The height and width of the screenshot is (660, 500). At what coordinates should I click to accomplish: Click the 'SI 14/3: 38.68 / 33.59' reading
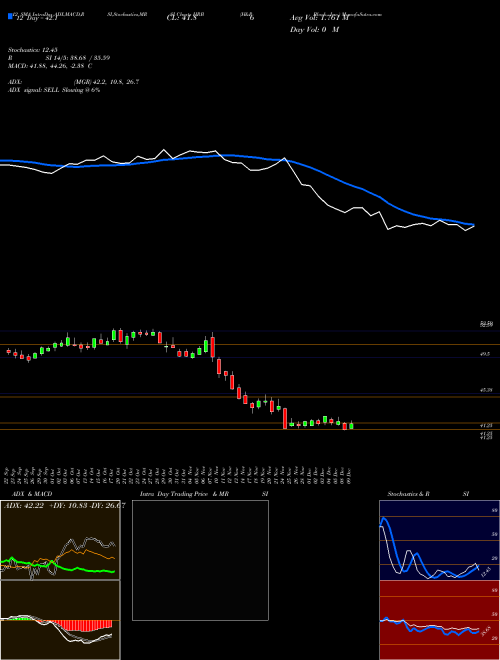coord(77,58)
